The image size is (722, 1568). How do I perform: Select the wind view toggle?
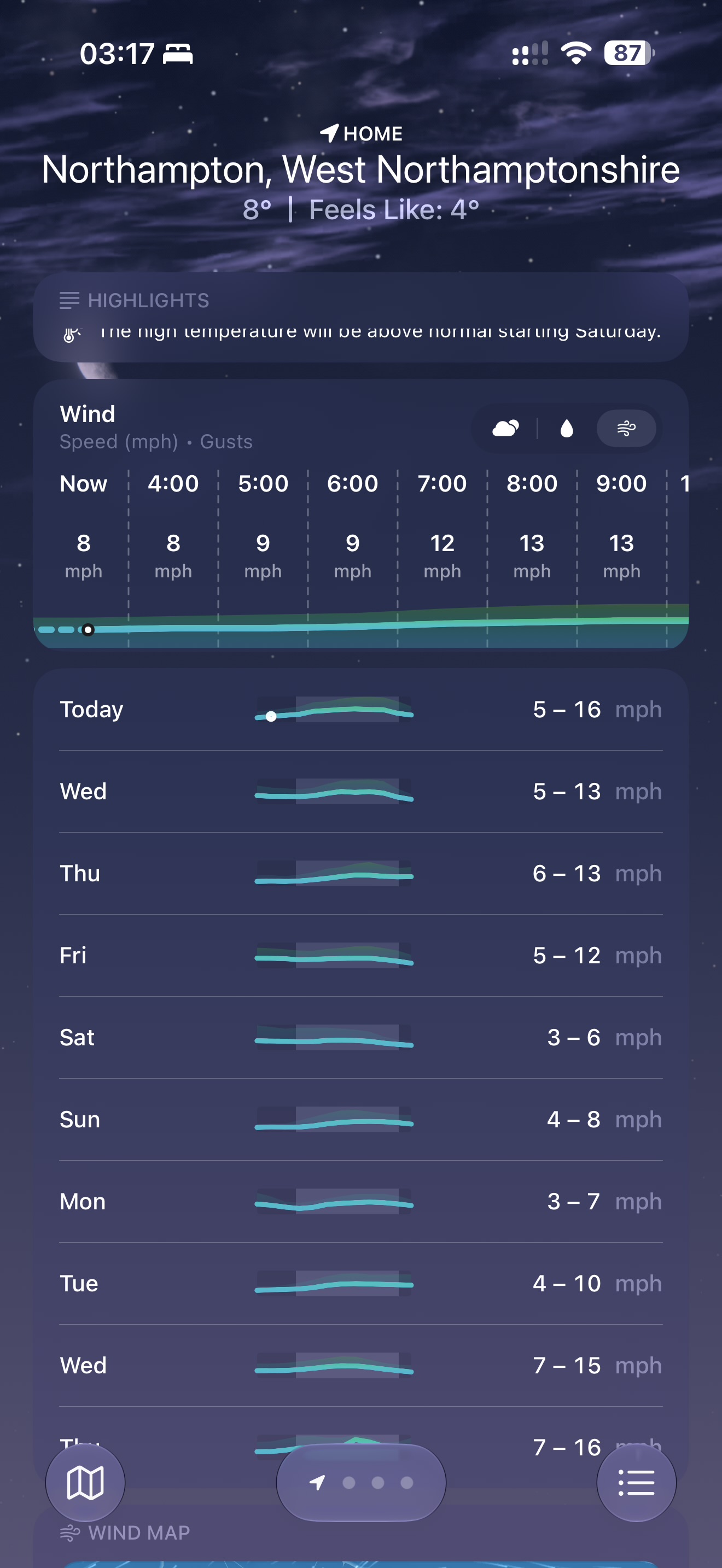626,429
